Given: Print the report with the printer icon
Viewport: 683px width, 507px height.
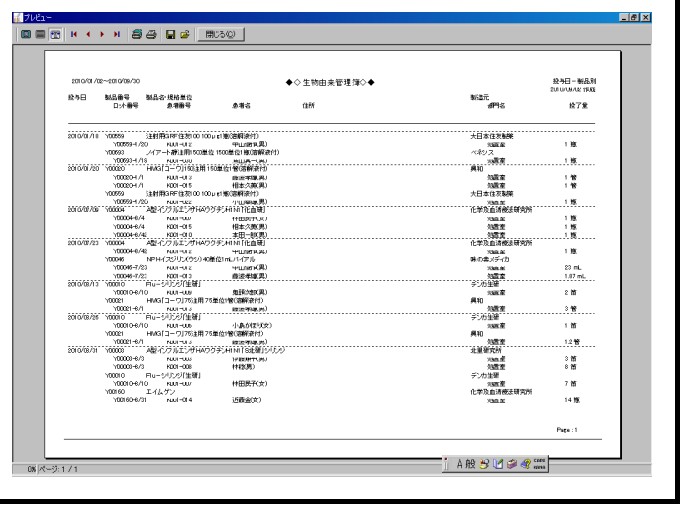Looking at the screenshot, I should [151, 34].
